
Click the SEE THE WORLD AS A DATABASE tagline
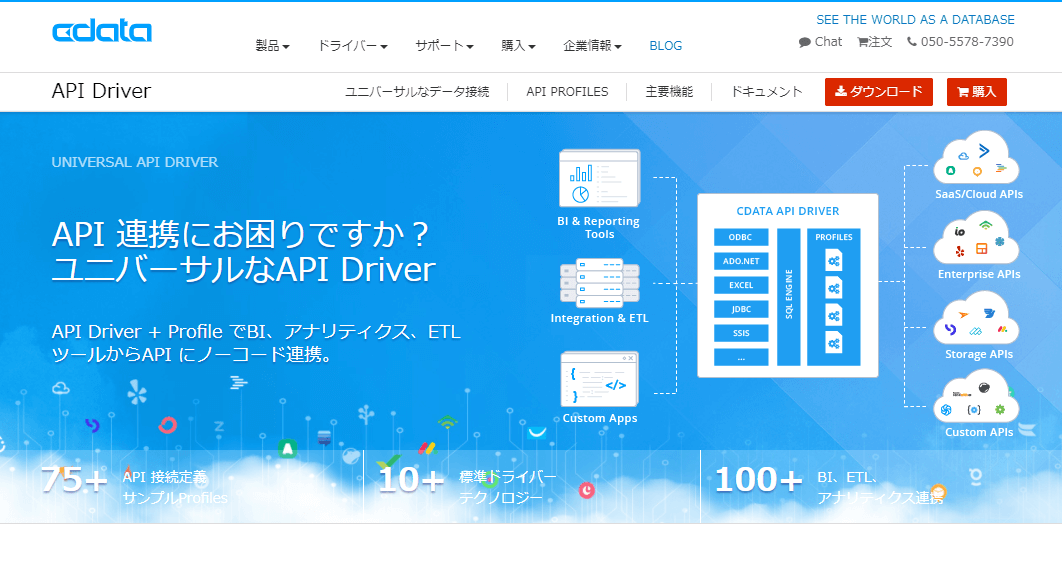(x=915, y=20)
